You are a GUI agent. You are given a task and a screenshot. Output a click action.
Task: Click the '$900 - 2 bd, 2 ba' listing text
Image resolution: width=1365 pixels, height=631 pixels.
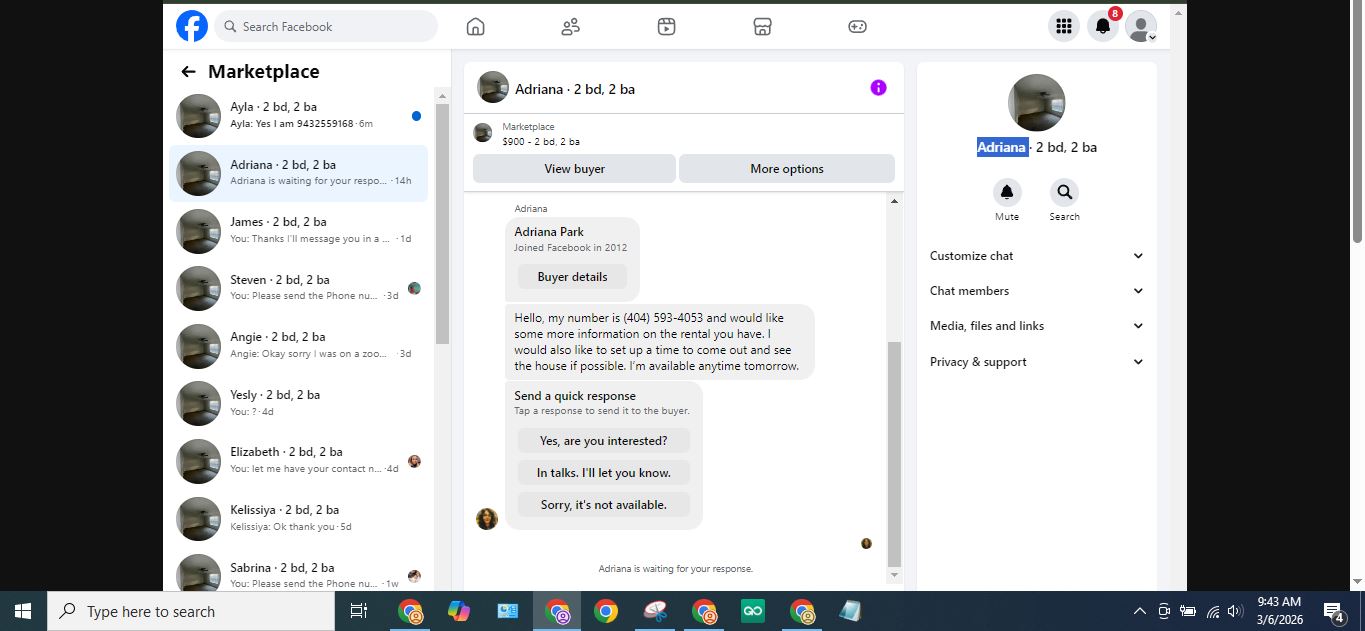[541, 142]
